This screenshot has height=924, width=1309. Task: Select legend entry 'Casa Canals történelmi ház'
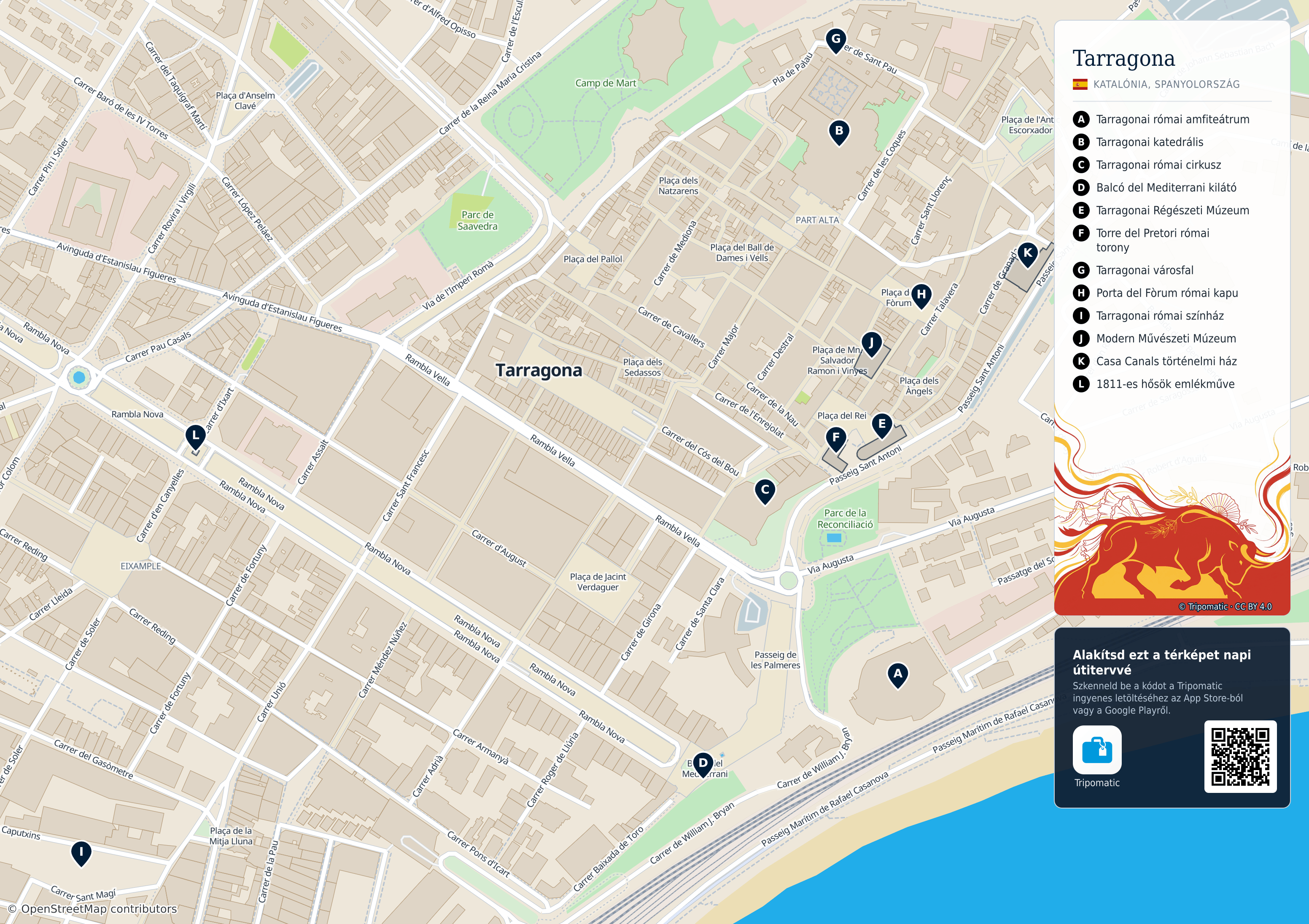(x=1155, y=361)
